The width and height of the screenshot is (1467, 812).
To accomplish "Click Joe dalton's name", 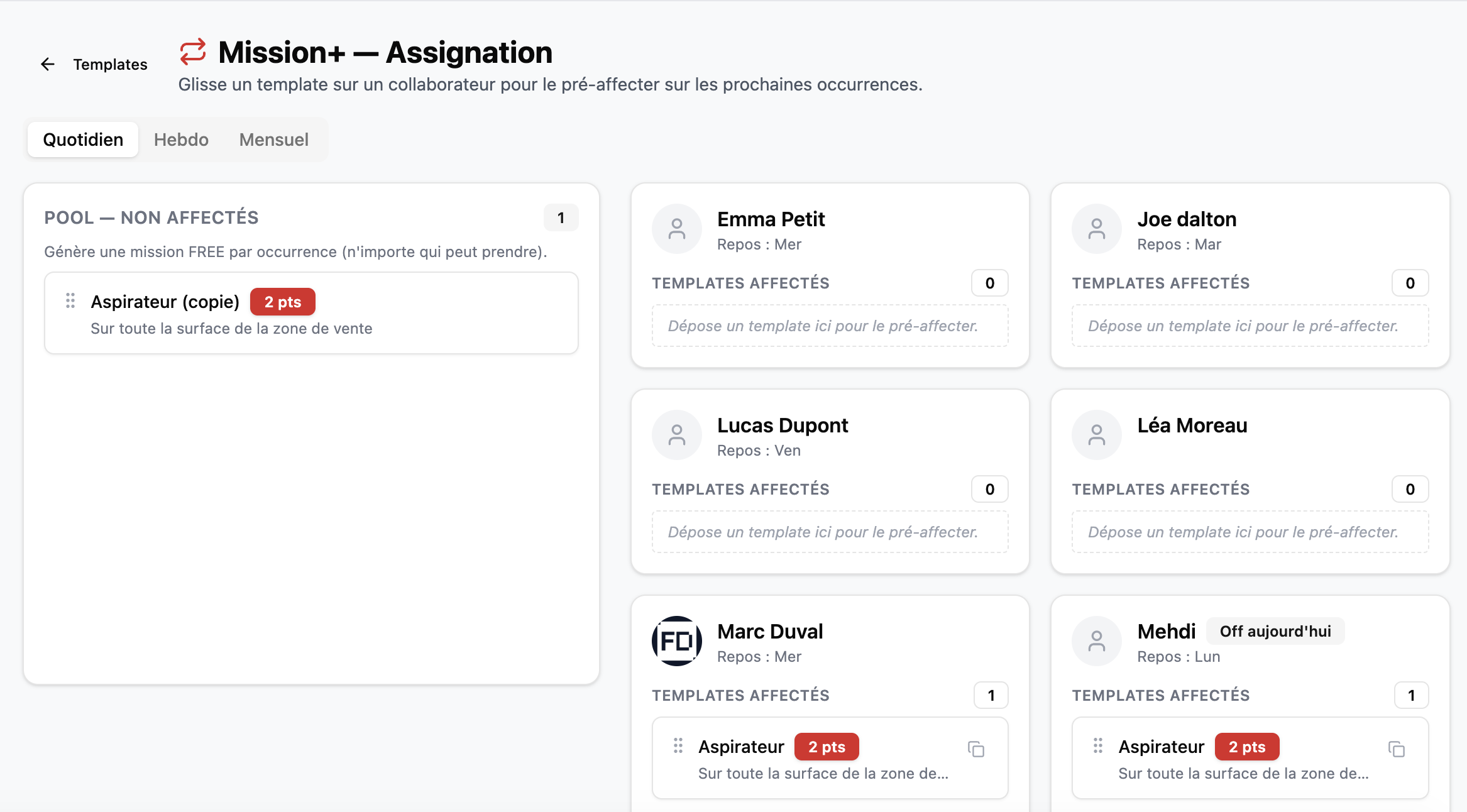I will click(1187, 219).
